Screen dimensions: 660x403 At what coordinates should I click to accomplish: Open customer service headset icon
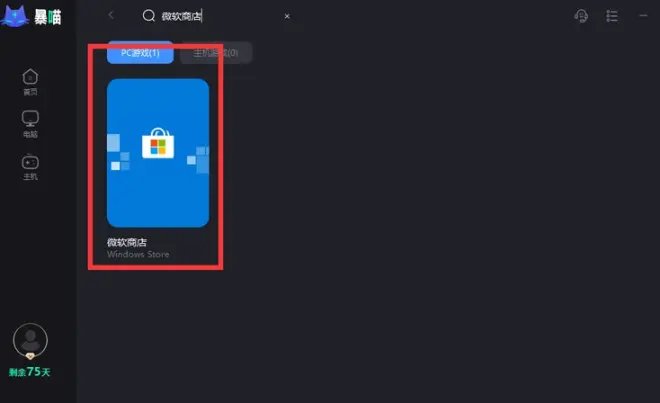point(581,16)
